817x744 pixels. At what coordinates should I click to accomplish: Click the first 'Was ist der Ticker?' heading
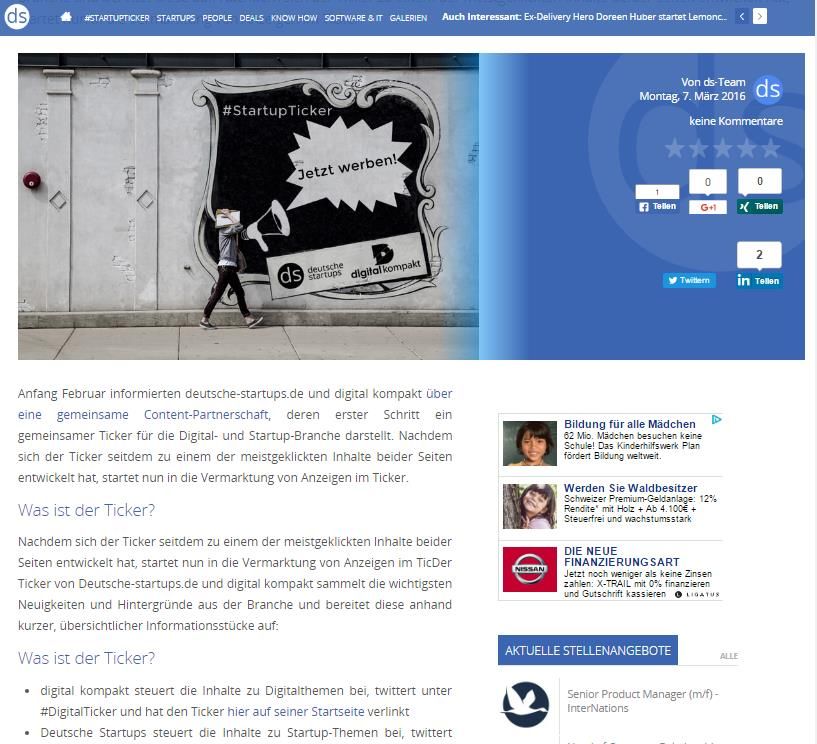pyautogui.click(x=86, y=510)
